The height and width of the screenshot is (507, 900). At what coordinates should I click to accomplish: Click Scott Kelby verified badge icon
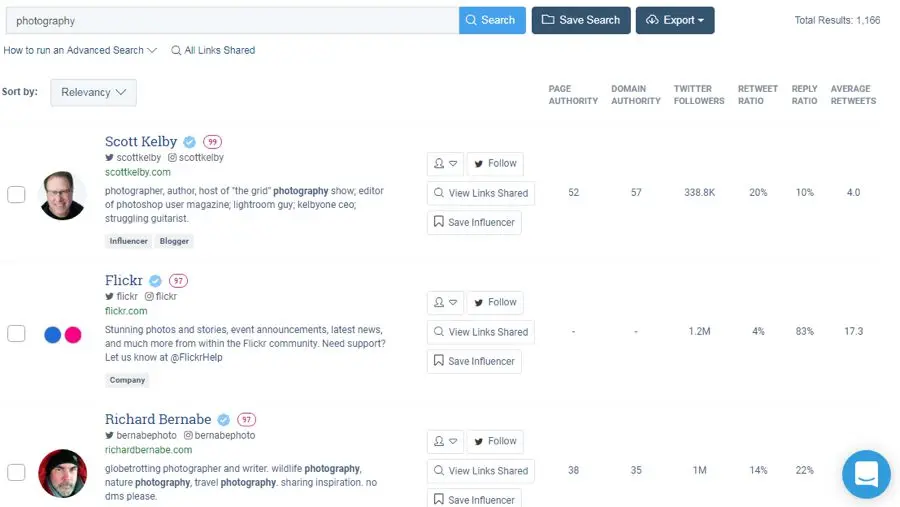point(189,142)
